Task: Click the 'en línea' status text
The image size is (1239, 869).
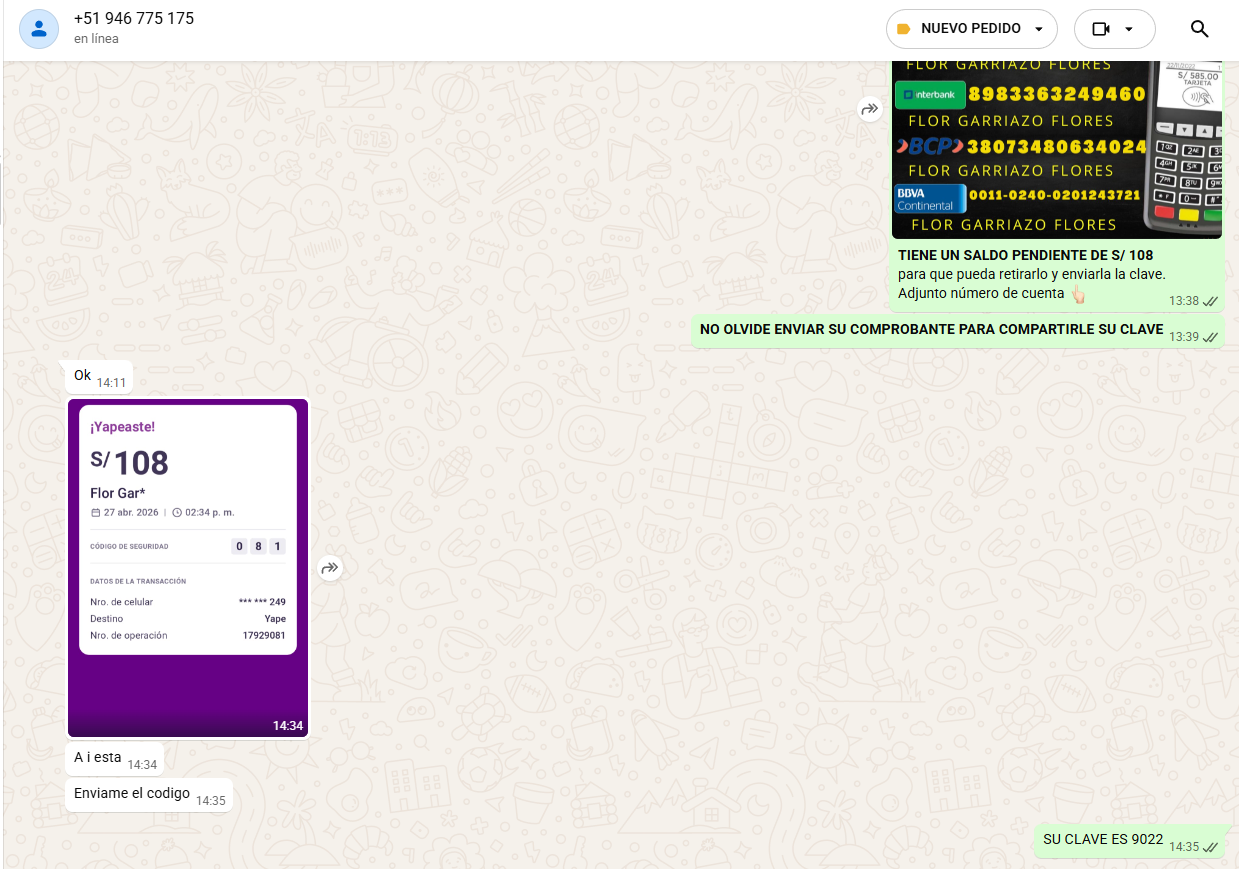Action: coord(96,39)
